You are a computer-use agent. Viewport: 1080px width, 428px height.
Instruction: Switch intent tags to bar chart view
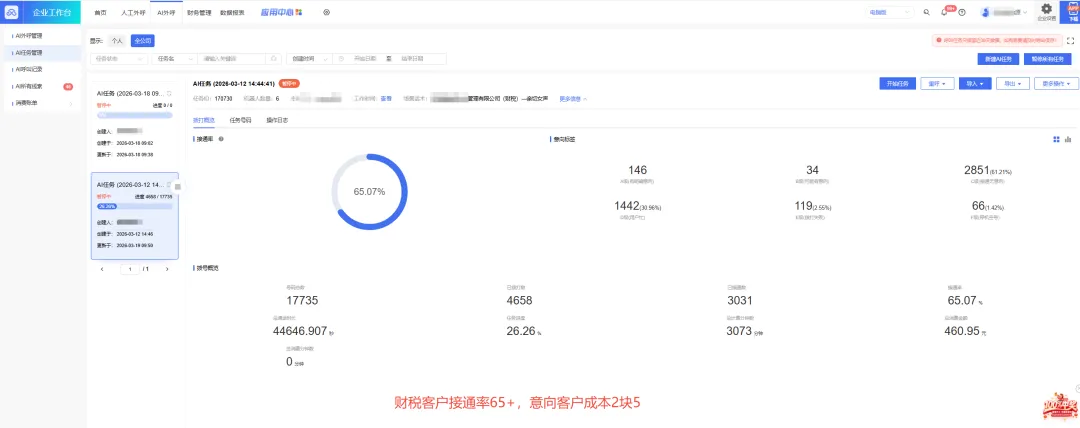pos(1068,139)
